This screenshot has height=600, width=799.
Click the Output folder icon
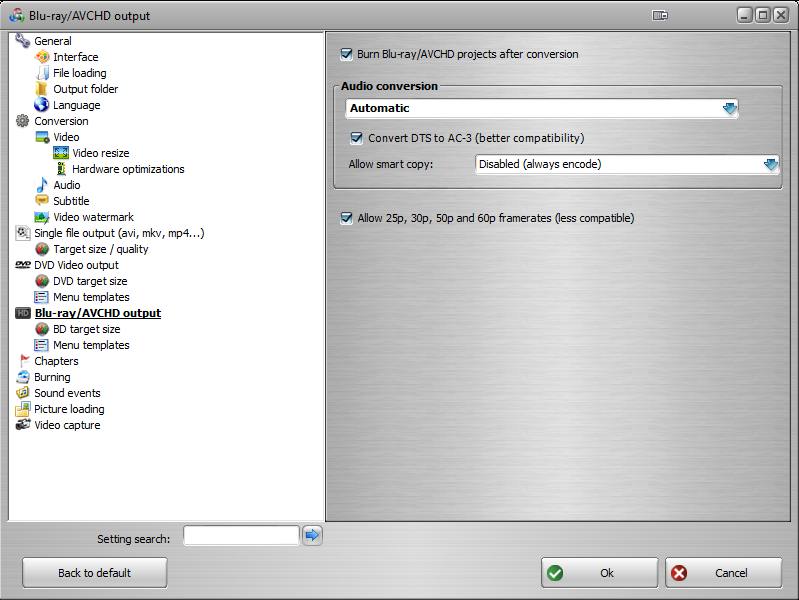tap(42, 89)
